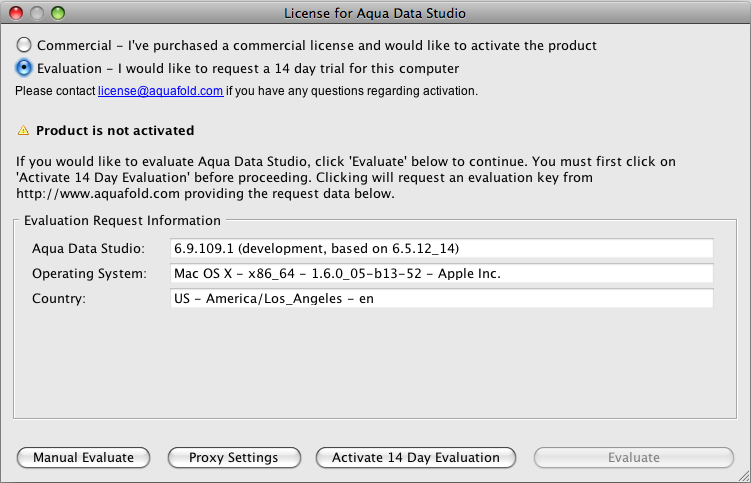Click the green zoom window button
The height and width of the screenshot is (483, 751).
point(58,13)
